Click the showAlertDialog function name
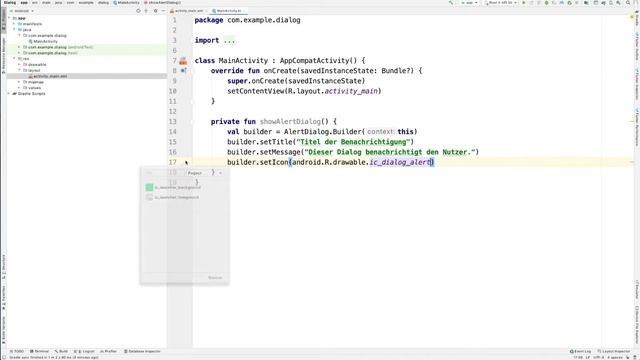 coord(290,122)
